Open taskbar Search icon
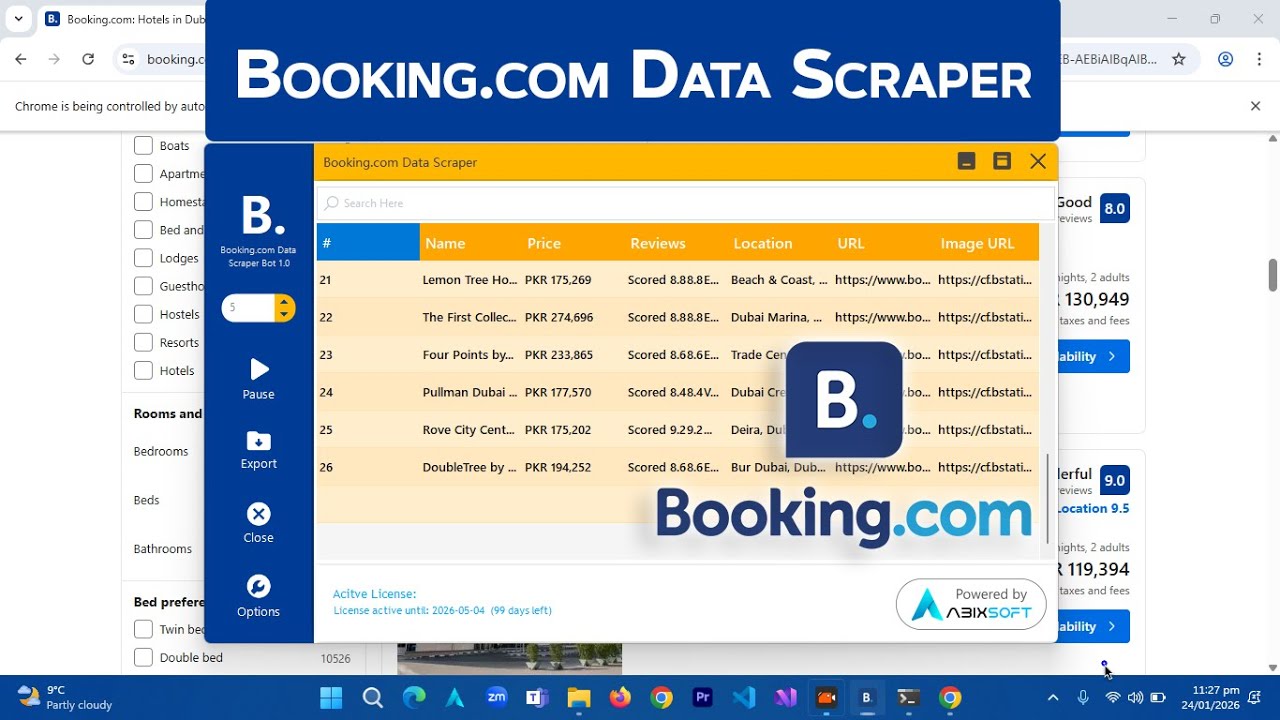 tap(372, 697)
